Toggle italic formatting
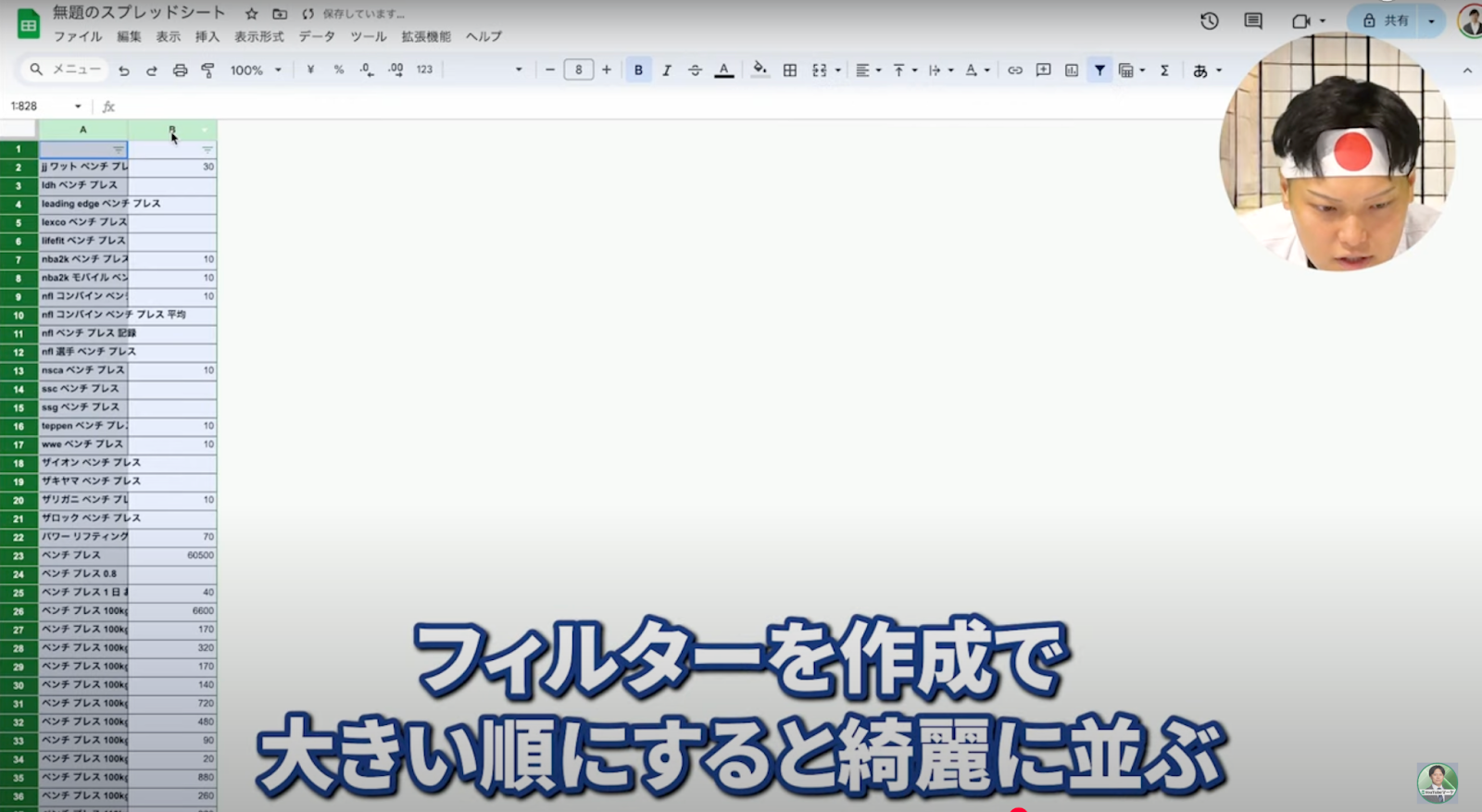The height and width of the screenshot is (812, 1482). [x=667, y=70]
